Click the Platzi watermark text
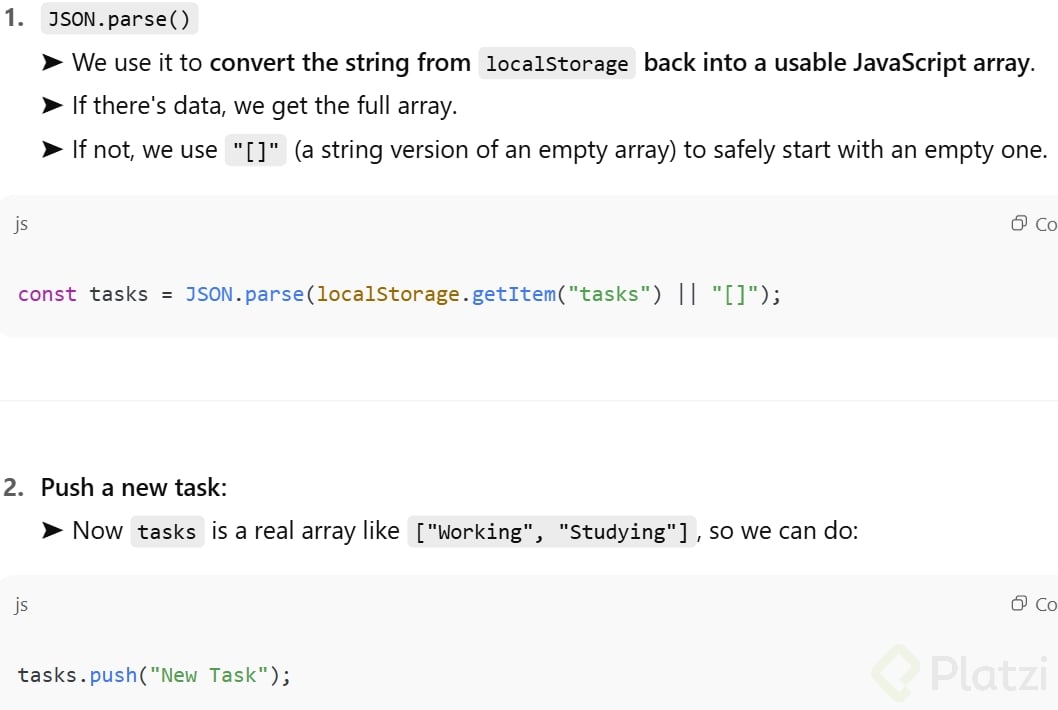Screen dimensions: 1058x710 click(990, 673)
